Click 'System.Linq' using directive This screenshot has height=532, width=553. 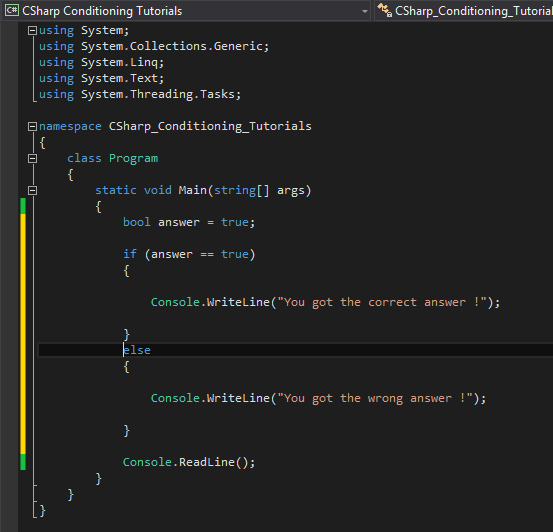pyautogui.click(x=120, y=62)
